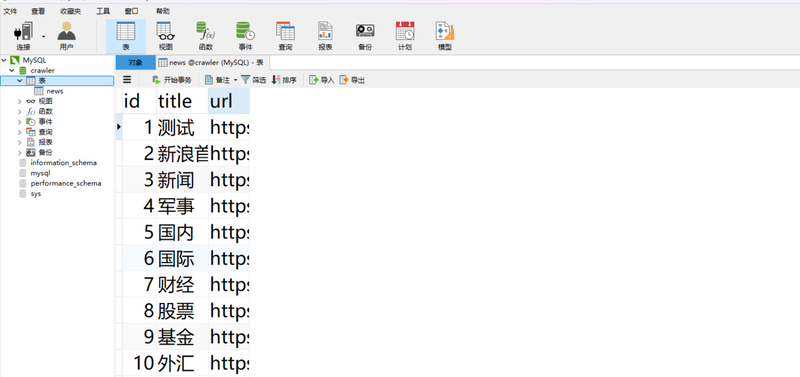Expand the 视图 tree node

[x=20, y=101]
